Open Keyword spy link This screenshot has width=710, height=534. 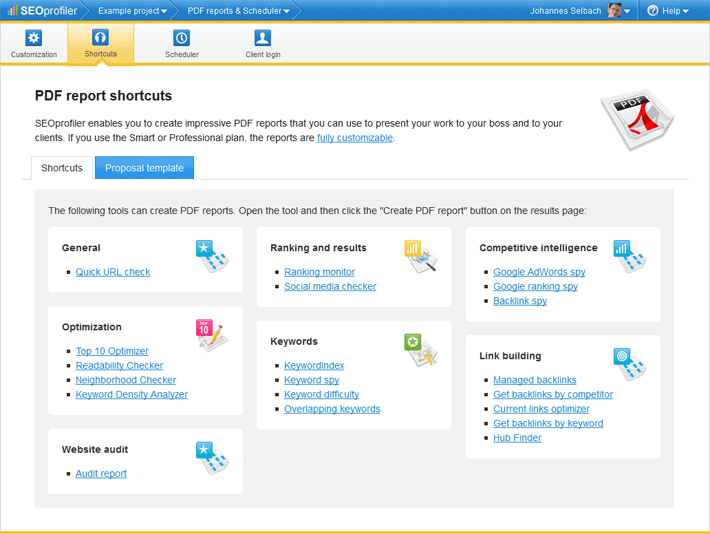(312, 380)
